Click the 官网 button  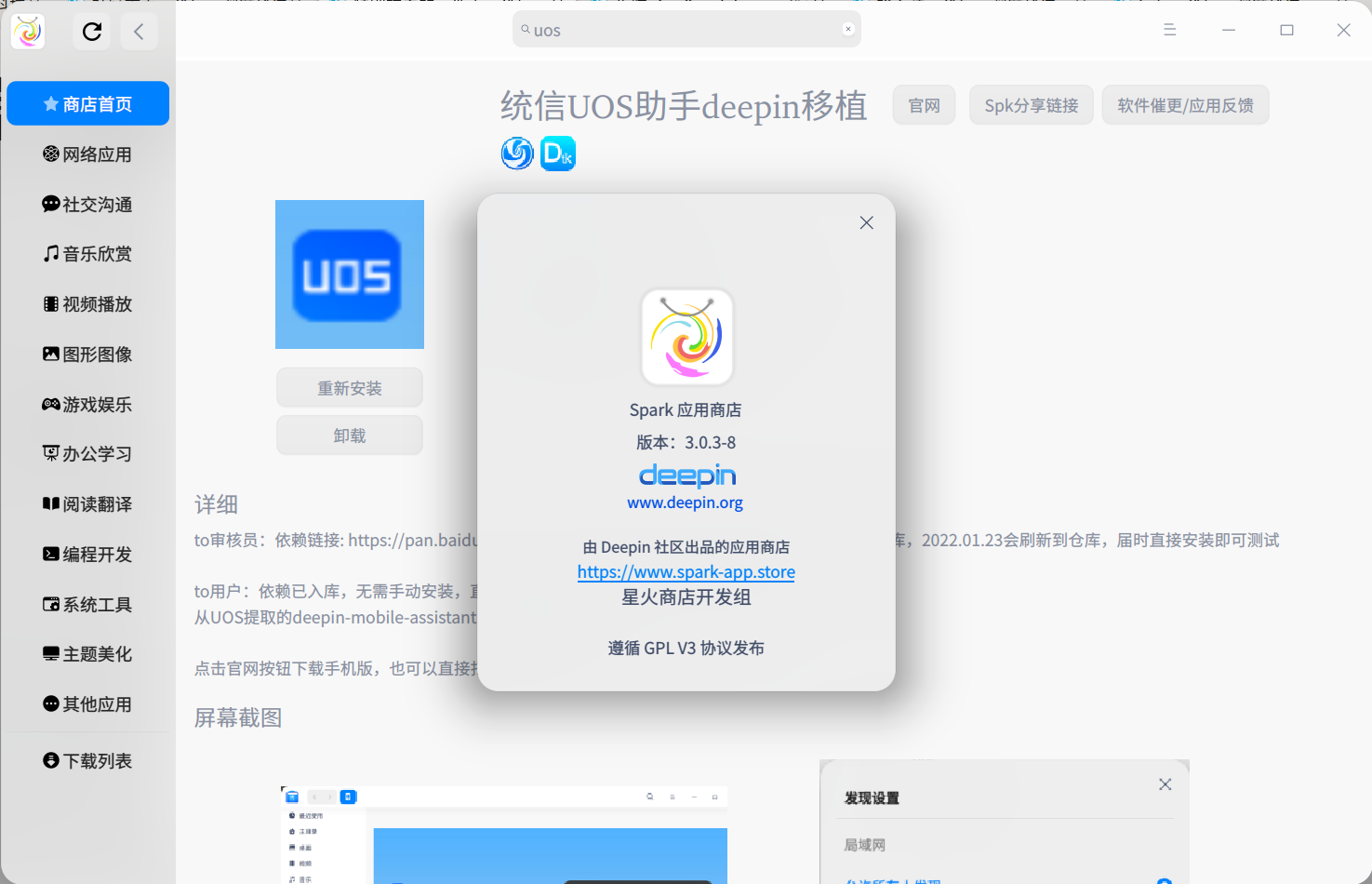[x=924, y=104]
